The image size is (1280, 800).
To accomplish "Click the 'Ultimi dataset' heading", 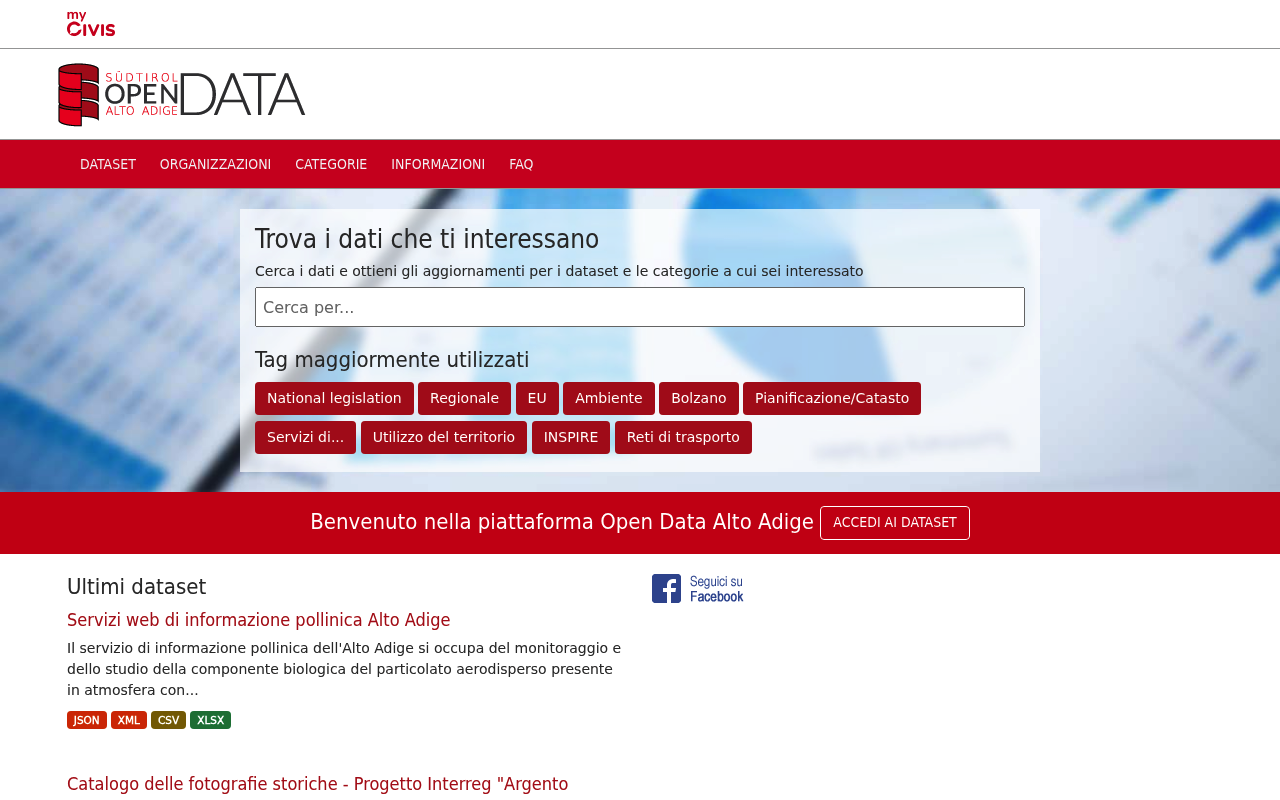I will coord(136,587).
